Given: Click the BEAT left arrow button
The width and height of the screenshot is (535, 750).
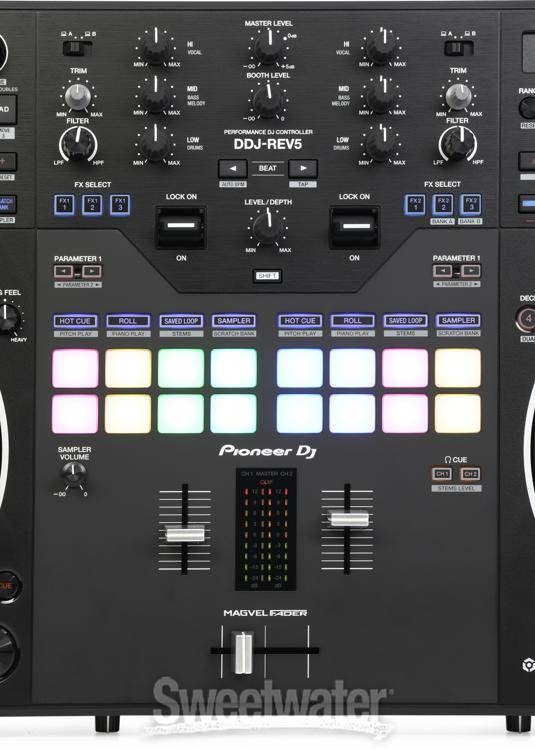Looking at the screenshot, I should click(x=233, y=168).
